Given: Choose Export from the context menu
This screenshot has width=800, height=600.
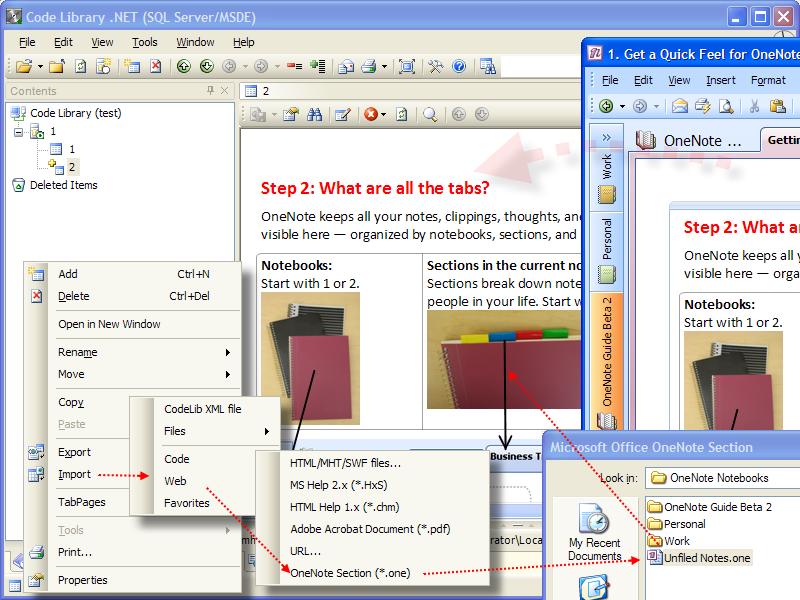Looking at the screenshot, I should [74, 453].
